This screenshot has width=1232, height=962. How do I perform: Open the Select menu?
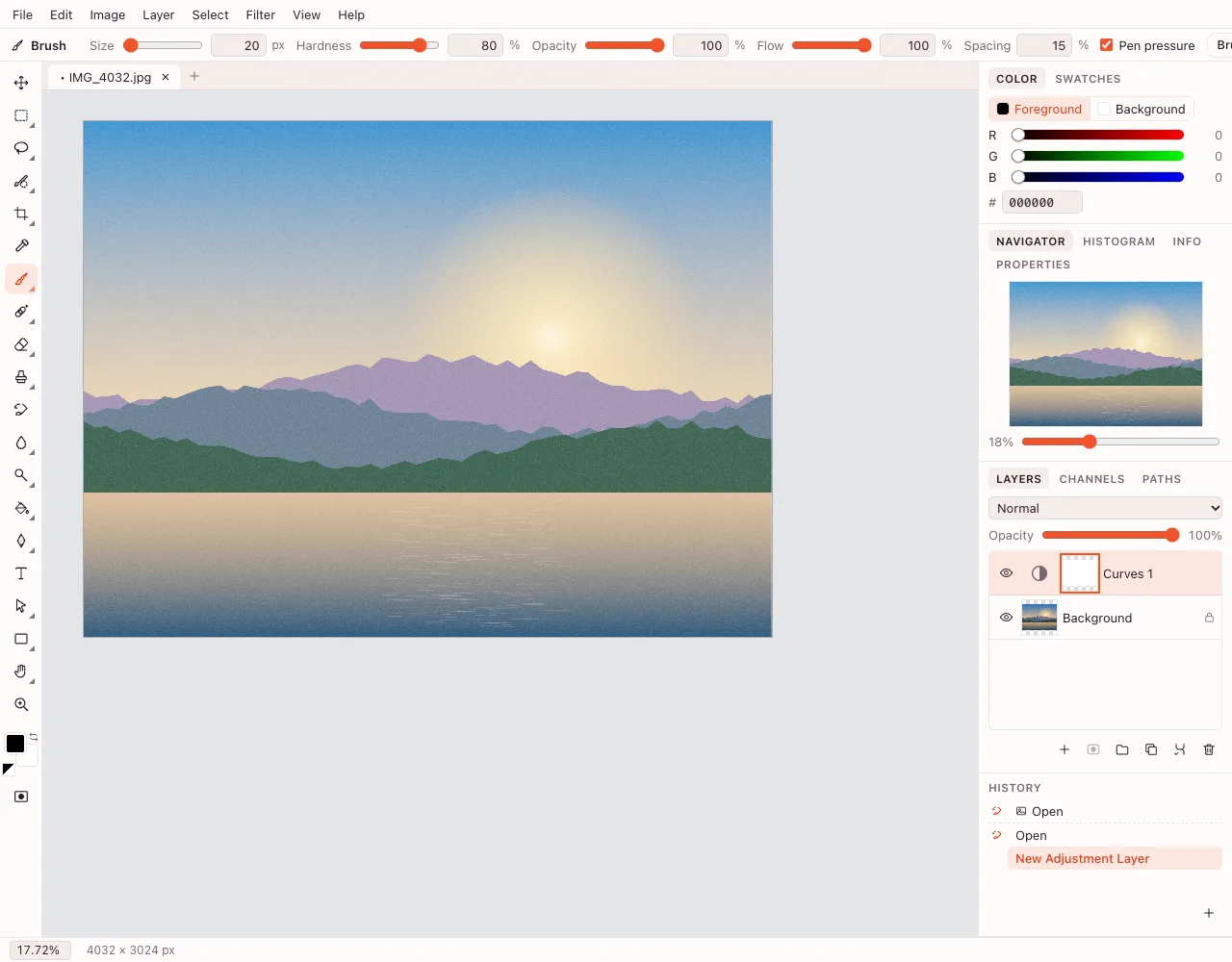pos(210,14)
